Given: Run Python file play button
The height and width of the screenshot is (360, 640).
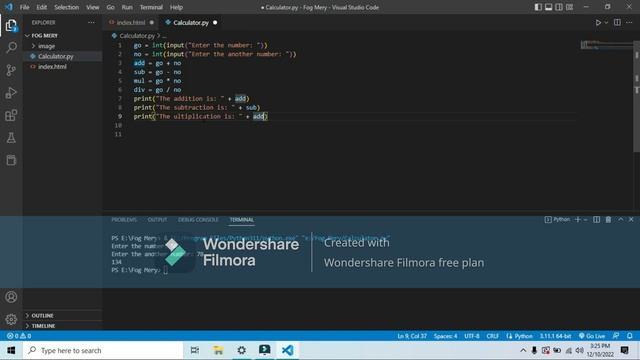Looking at the screenshot, I should (x=598, y=22).
